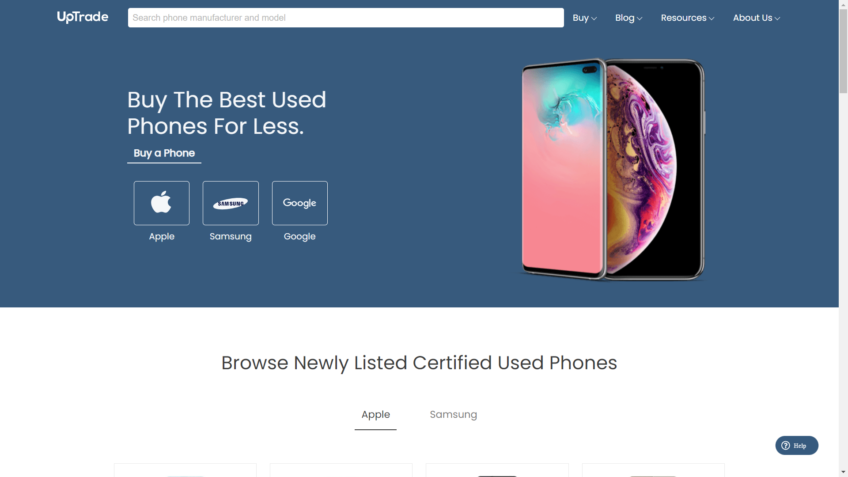Viewport: 848px width, 477px height.
Task: Select the Samsung logo icon box
Action: 230,203
